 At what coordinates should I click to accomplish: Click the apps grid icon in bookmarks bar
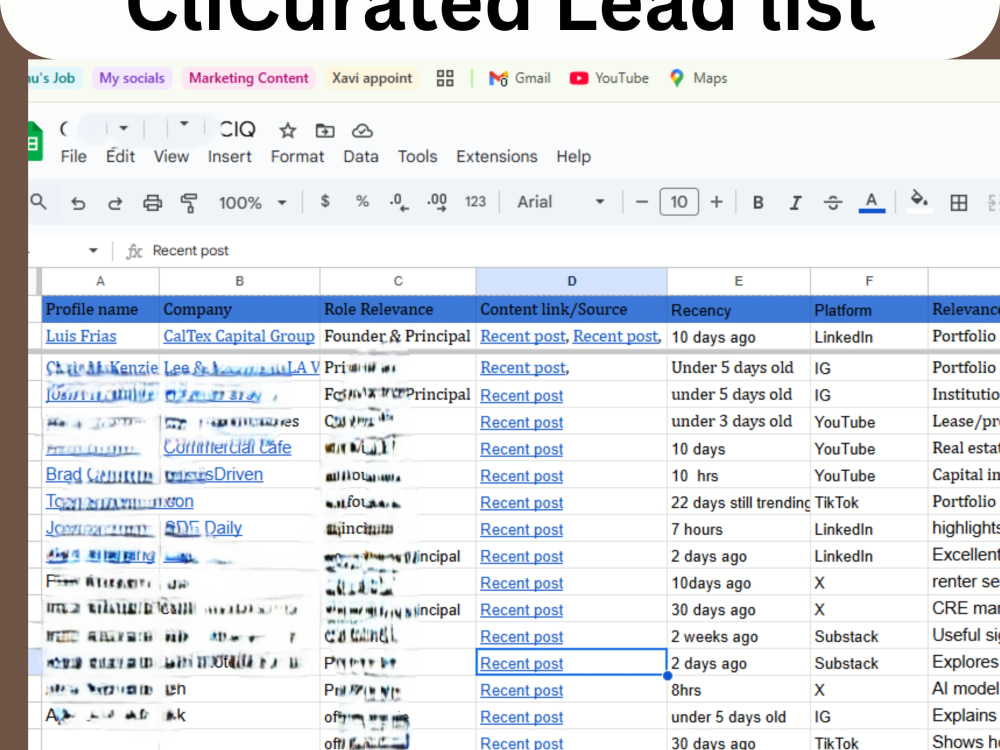445,78
